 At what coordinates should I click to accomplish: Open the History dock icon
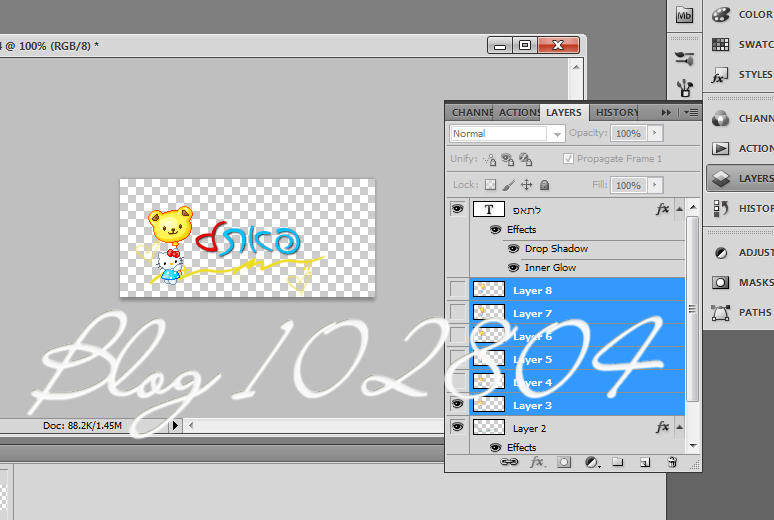[x=720, y=208]
